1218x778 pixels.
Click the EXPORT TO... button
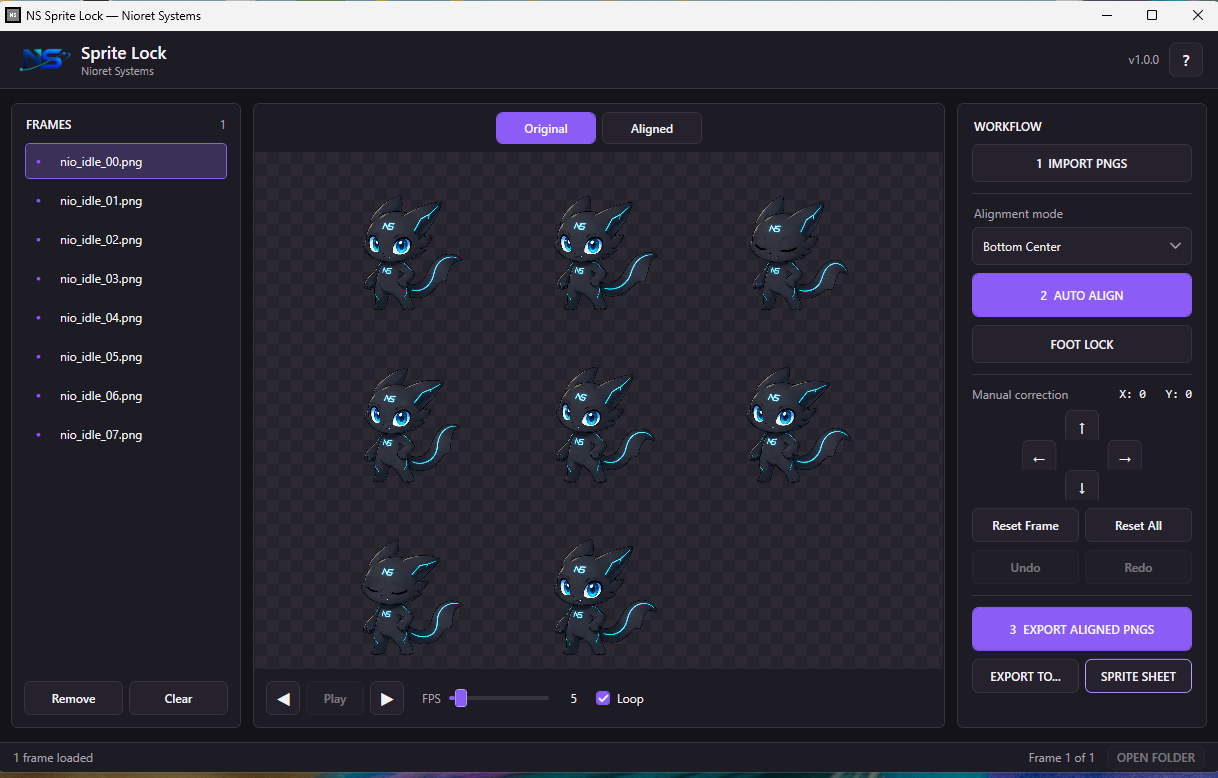coord(1025,676)
